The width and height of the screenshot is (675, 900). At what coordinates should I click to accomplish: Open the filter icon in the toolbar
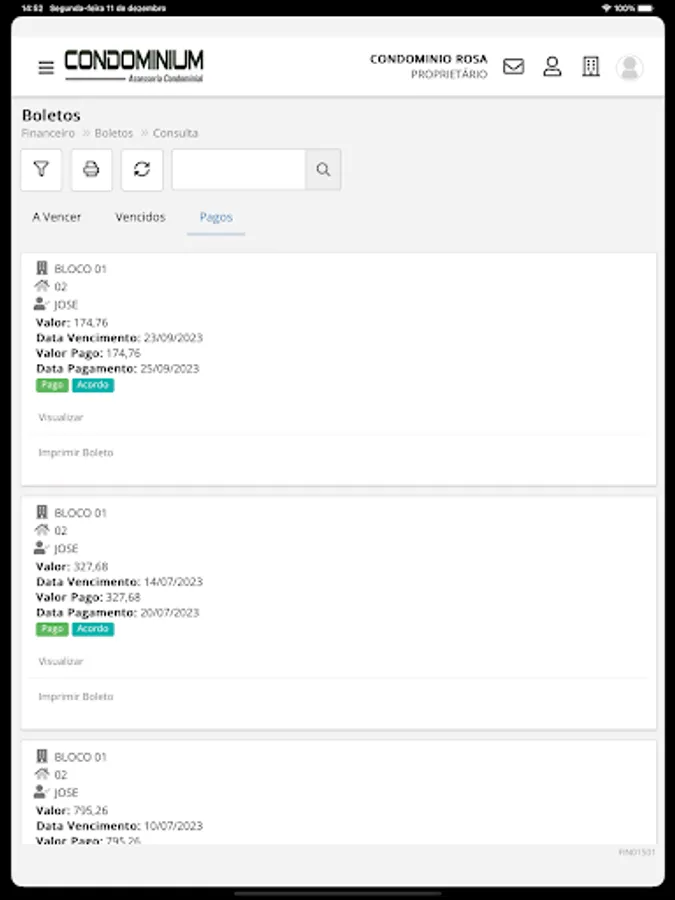coord(41,169)
